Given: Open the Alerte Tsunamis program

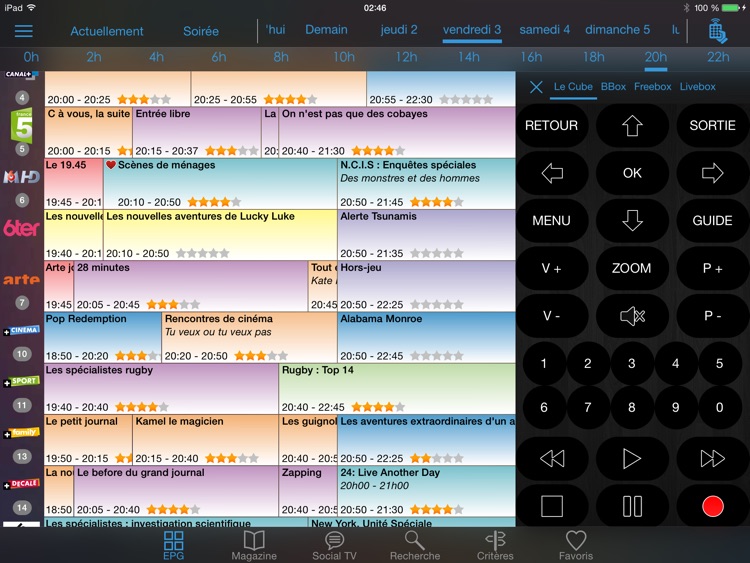Looking at the screenshot, I should pyautogui.click(x=426, y=235).
